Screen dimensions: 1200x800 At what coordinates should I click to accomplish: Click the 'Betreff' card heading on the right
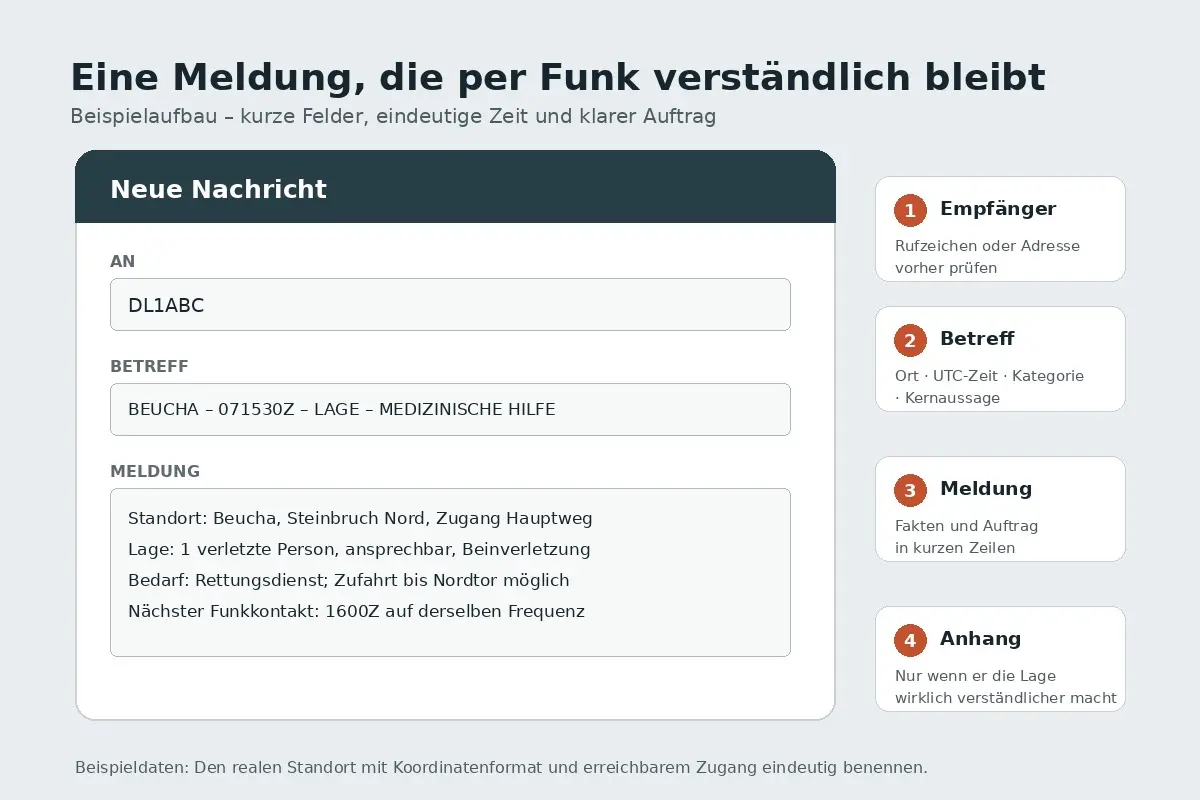977,339
